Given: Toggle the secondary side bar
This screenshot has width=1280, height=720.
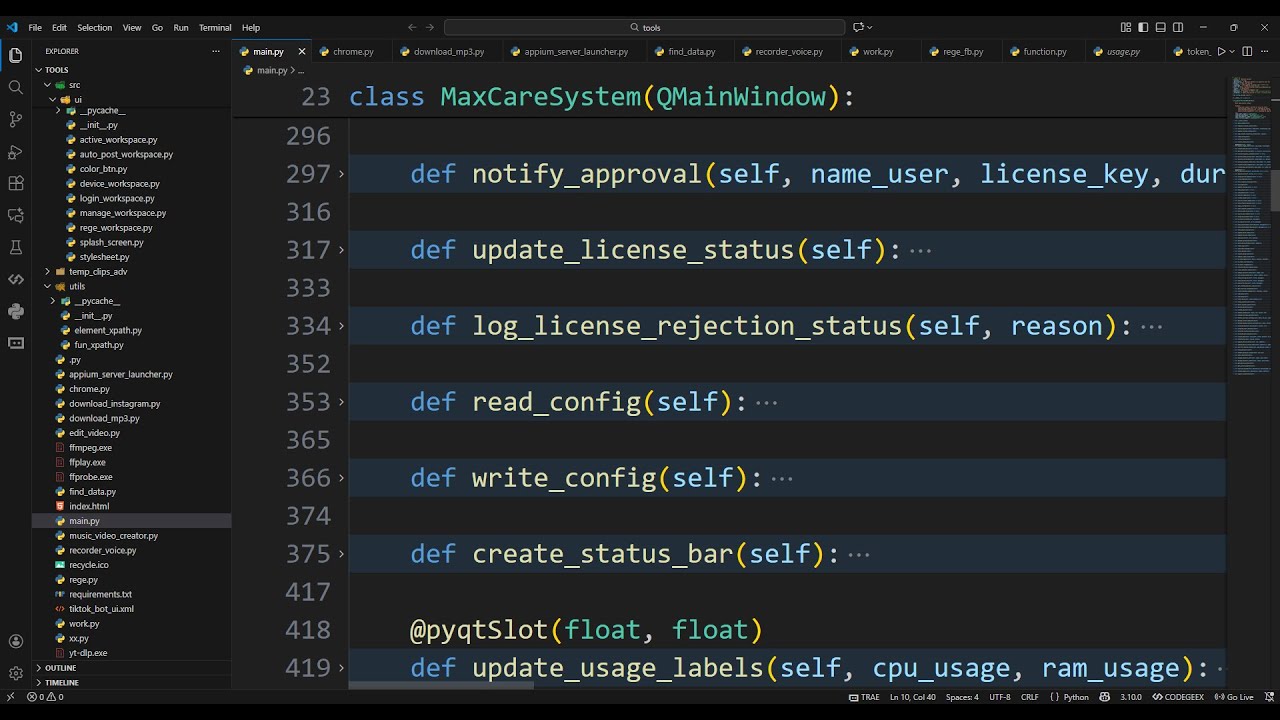Looking at the screenshot, I should pos(1178,27).
